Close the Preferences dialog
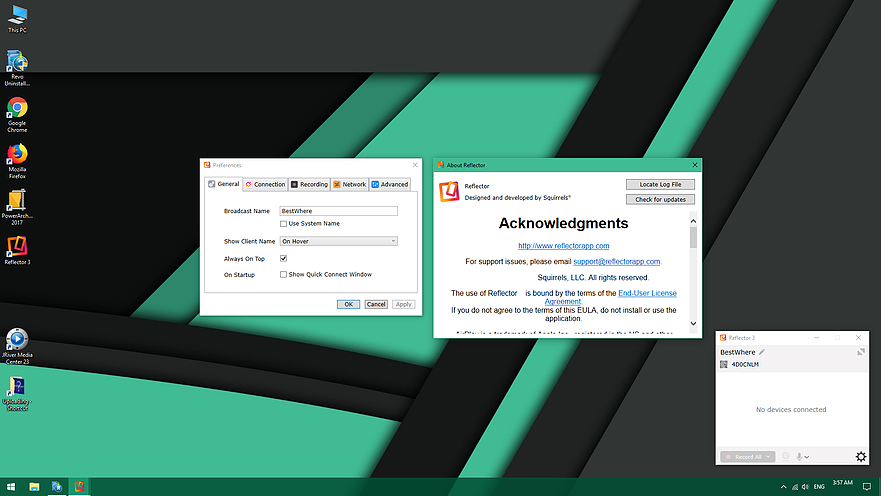This screenshot has width=881, height=496. (415, 165)
